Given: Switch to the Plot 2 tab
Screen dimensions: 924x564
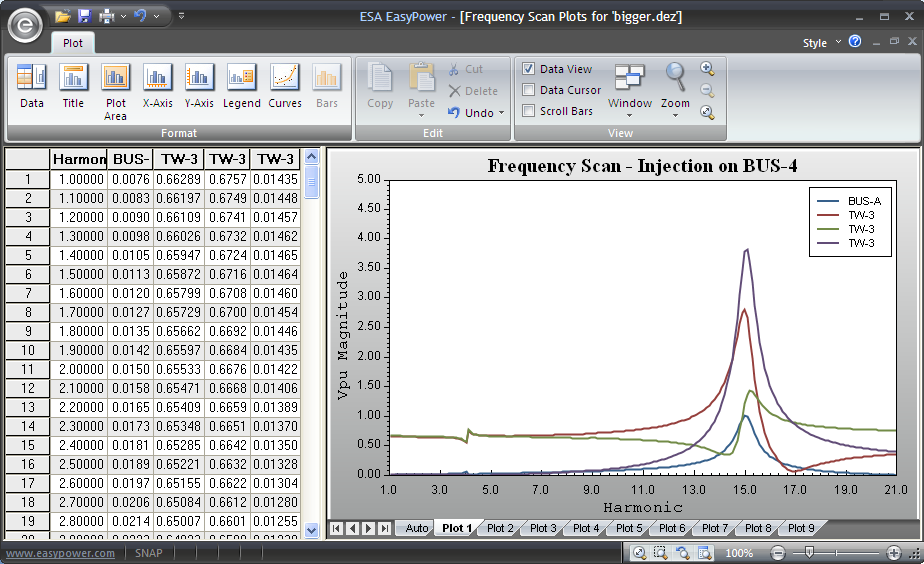Looking at the screenshot, I should click(500, 528).
